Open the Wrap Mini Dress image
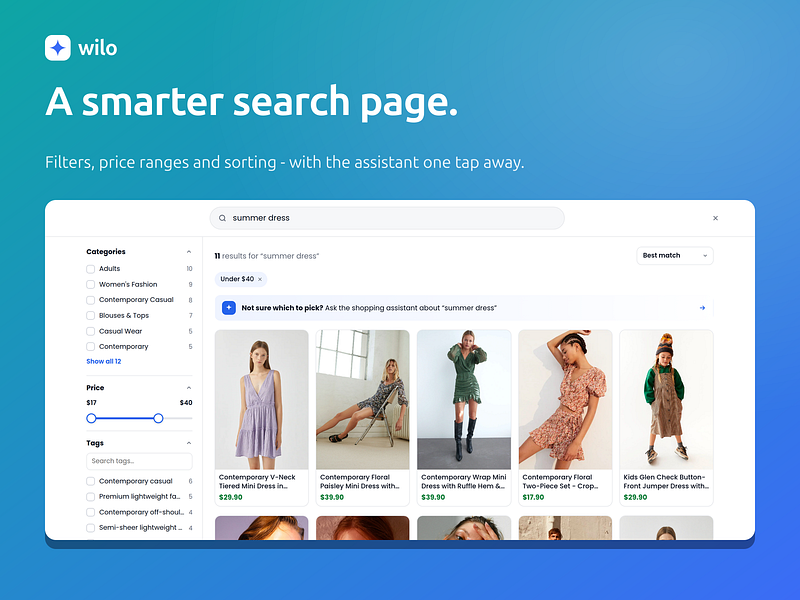This screenshot has height=600, width=800. pyautogui.click(x=464, y=399)
